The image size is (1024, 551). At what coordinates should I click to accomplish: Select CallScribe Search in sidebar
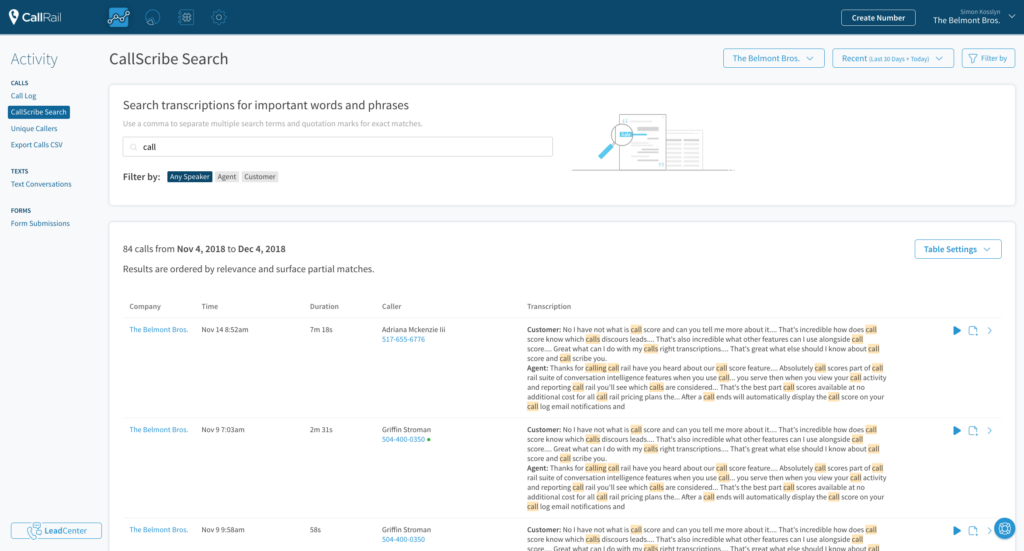tap(39, 112)
